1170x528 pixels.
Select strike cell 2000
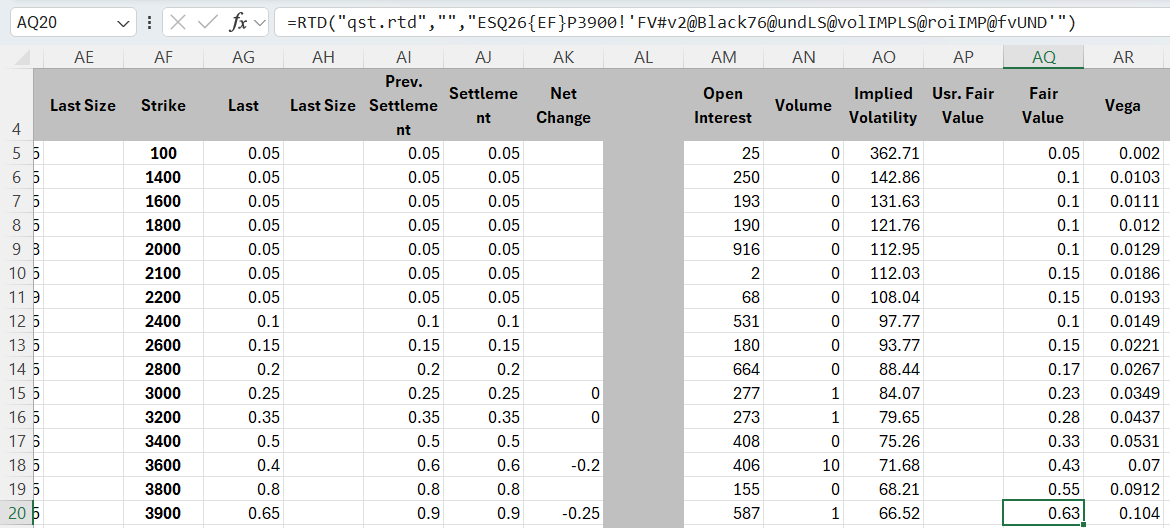coord(163,249)
